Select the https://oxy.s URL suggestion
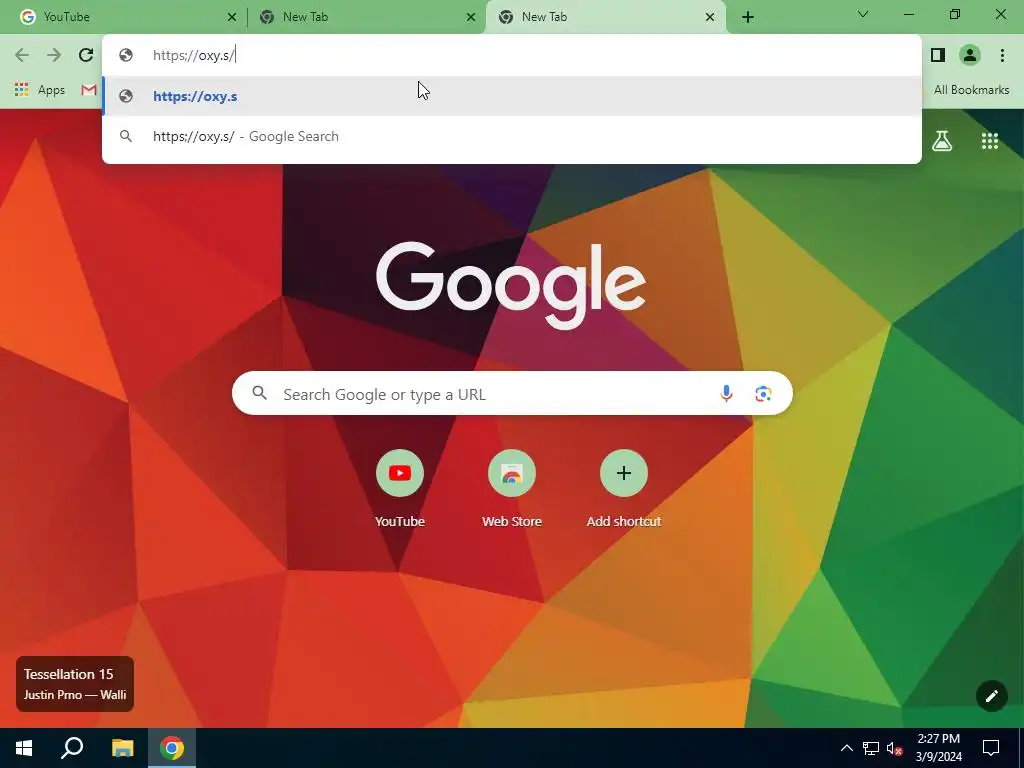 coord(512,96)
